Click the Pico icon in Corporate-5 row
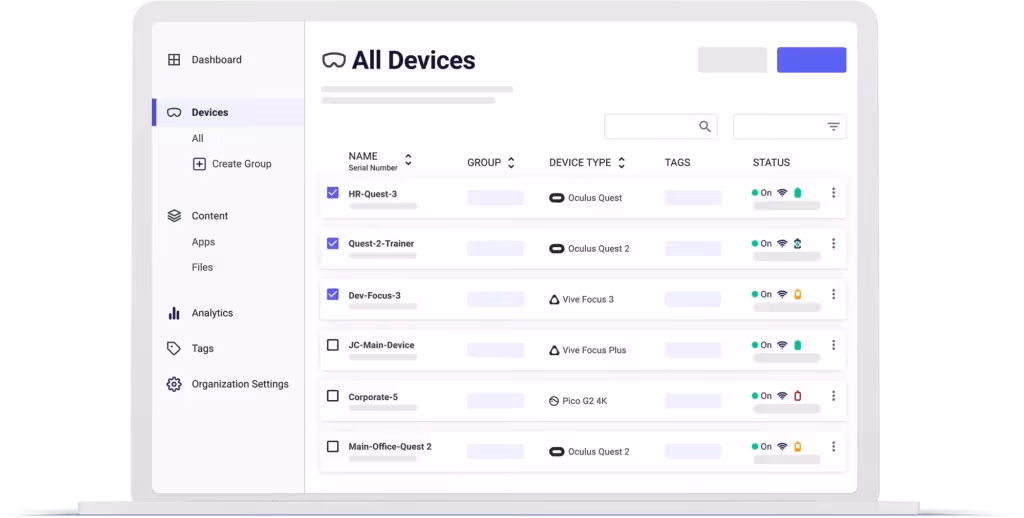The width and height of the screenshot is (1024, 518). (554, 401)
